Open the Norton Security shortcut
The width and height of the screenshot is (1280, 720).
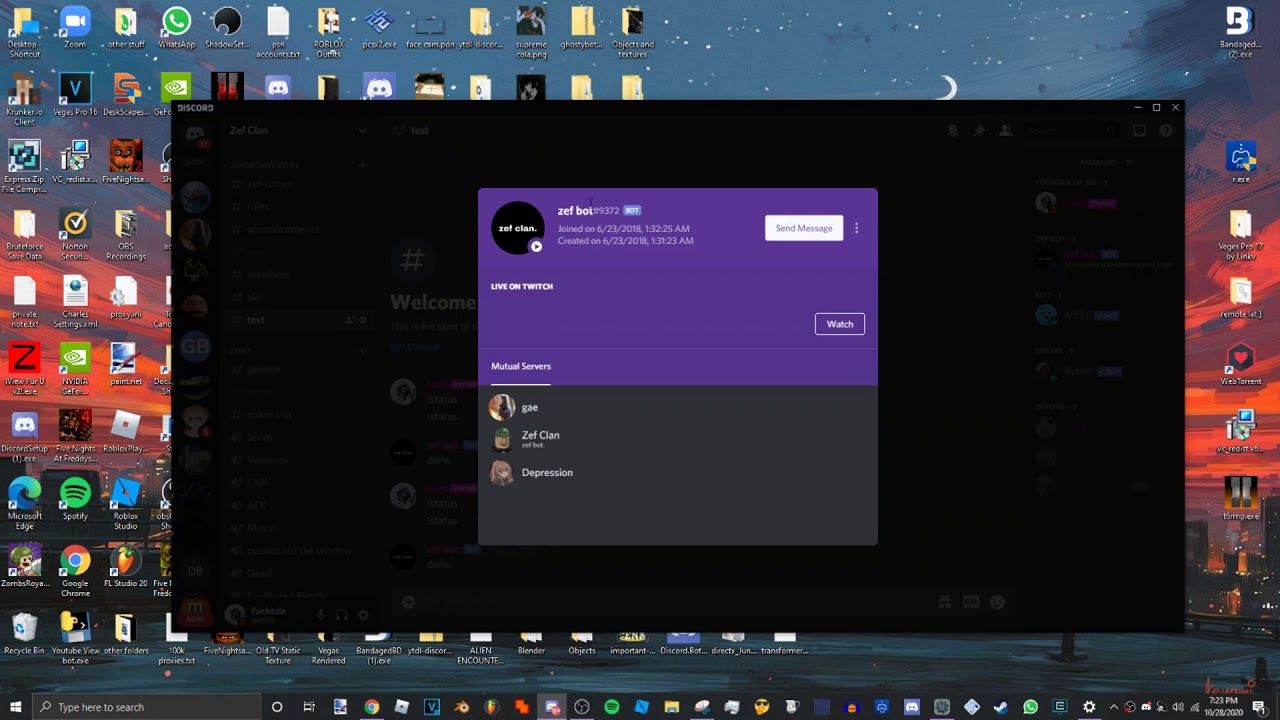75,235
